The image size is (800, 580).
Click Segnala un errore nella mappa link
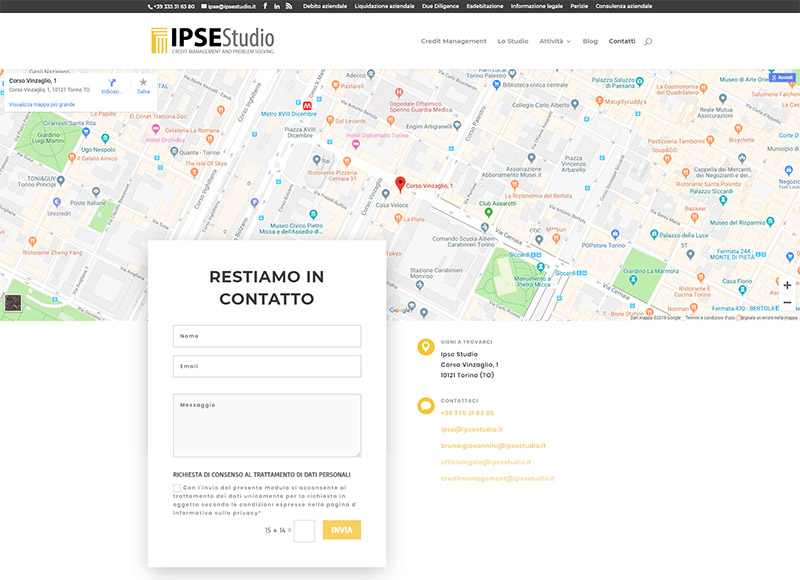tap(769, 318)
